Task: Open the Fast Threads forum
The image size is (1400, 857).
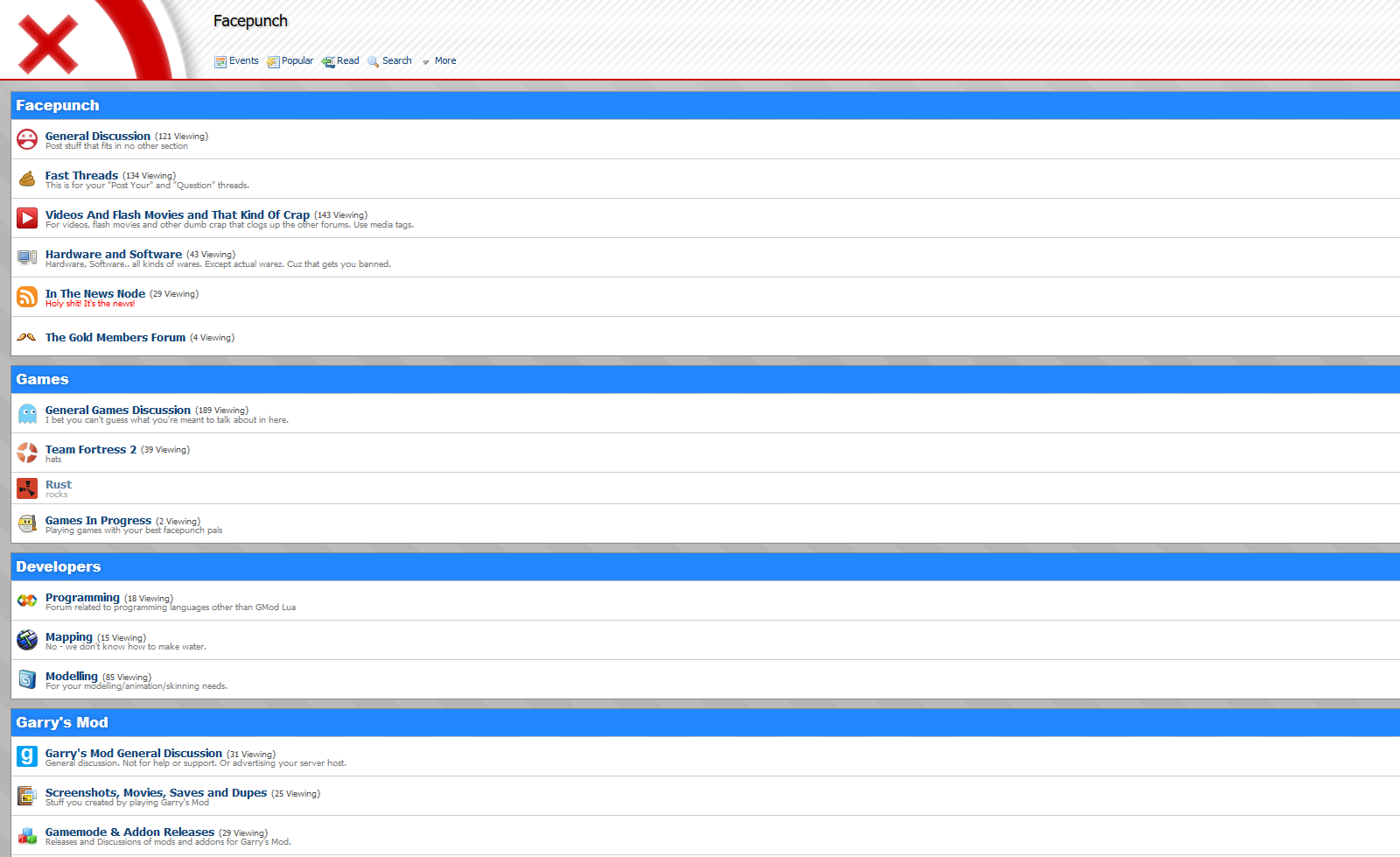Action: tap(81, 175)
